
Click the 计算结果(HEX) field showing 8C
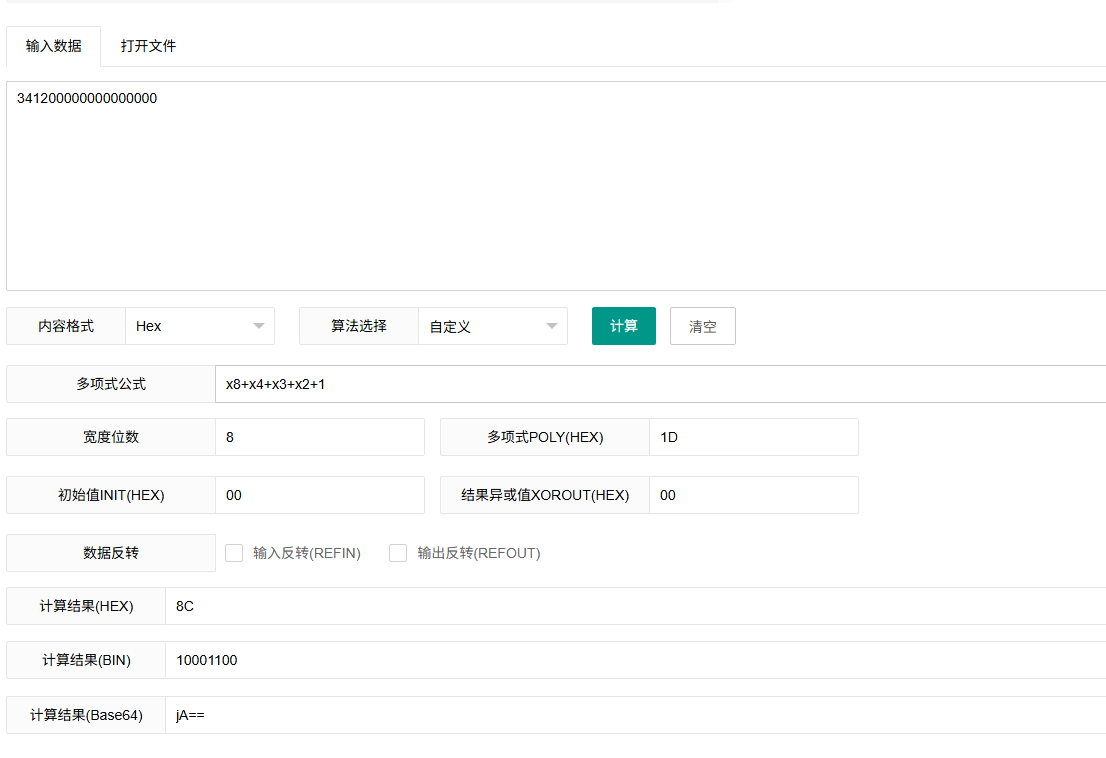(636, 606)
